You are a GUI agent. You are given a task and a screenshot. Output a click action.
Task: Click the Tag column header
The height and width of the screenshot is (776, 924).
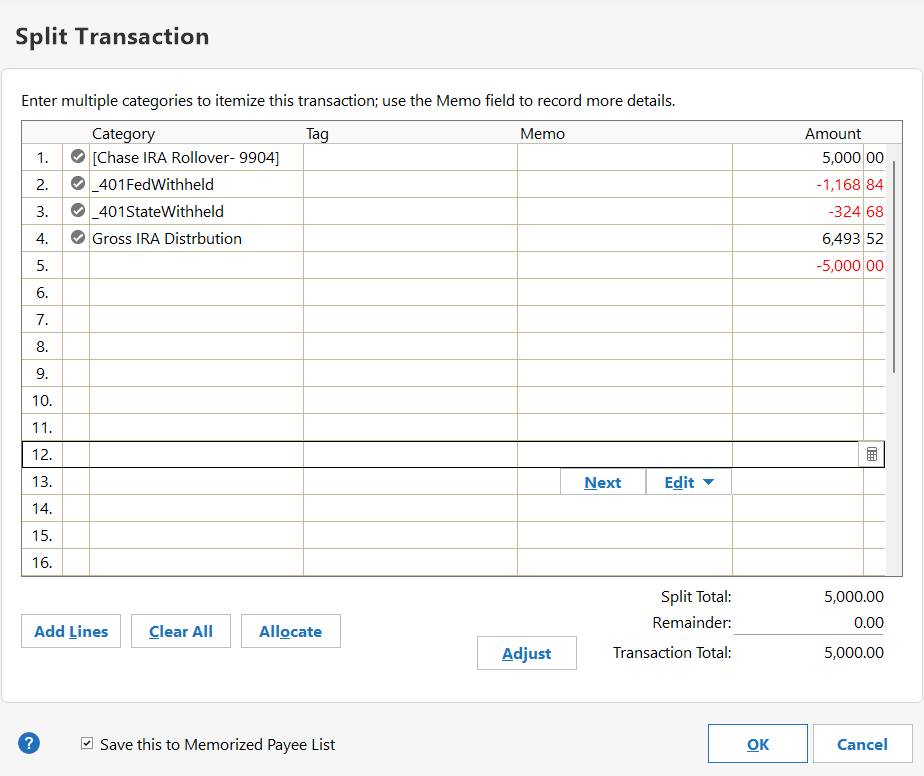coord(317,134)
